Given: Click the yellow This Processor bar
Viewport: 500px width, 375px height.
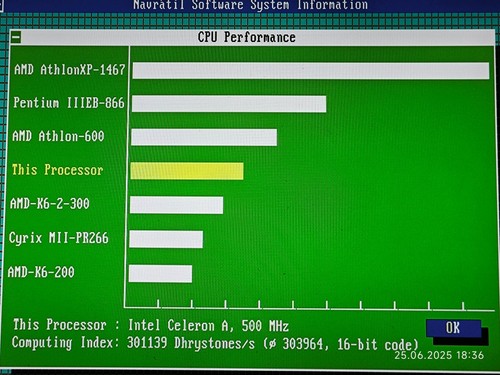Looking at the screenshot, I should pyautogui.click(x=187, y=171).
